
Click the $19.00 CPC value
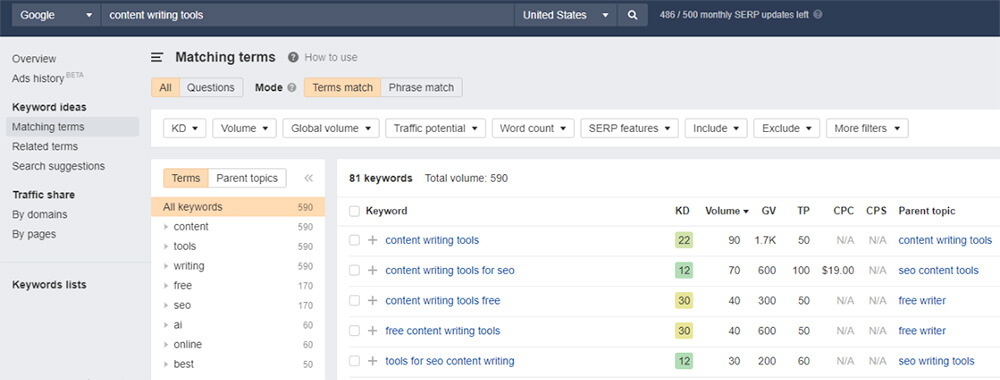(838, 270)
